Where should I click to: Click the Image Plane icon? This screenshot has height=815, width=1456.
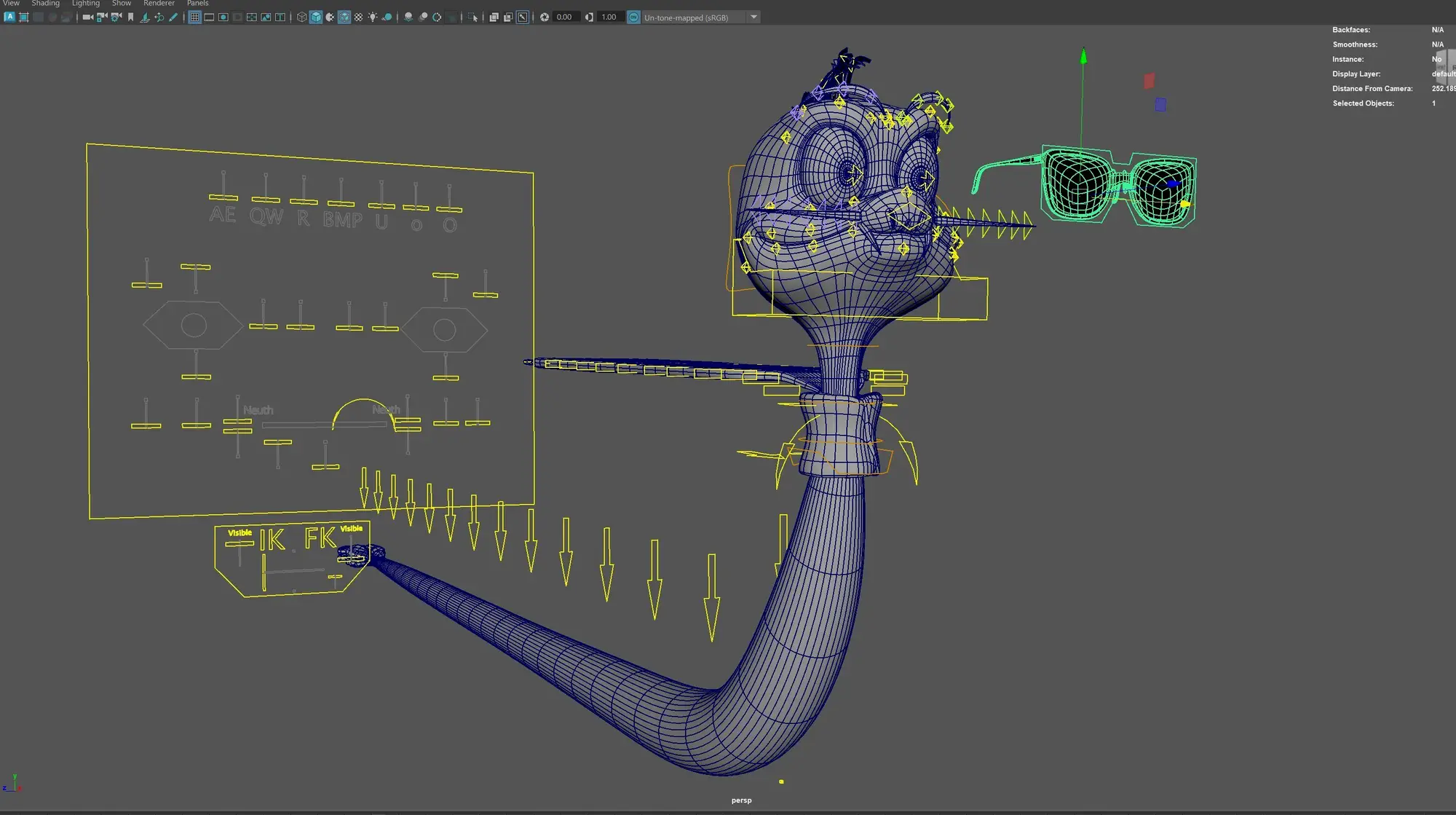145,17
